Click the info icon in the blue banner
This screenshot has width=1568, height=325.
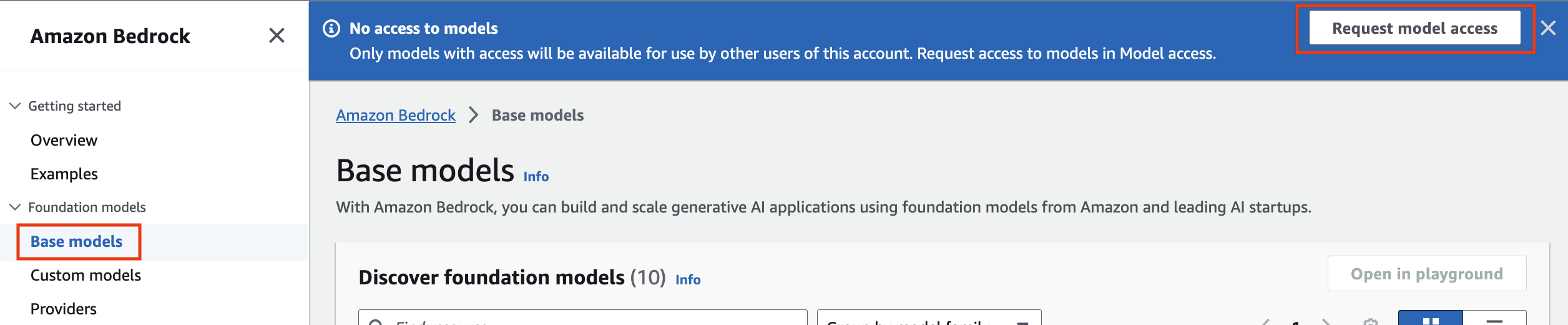click(331, 29)
